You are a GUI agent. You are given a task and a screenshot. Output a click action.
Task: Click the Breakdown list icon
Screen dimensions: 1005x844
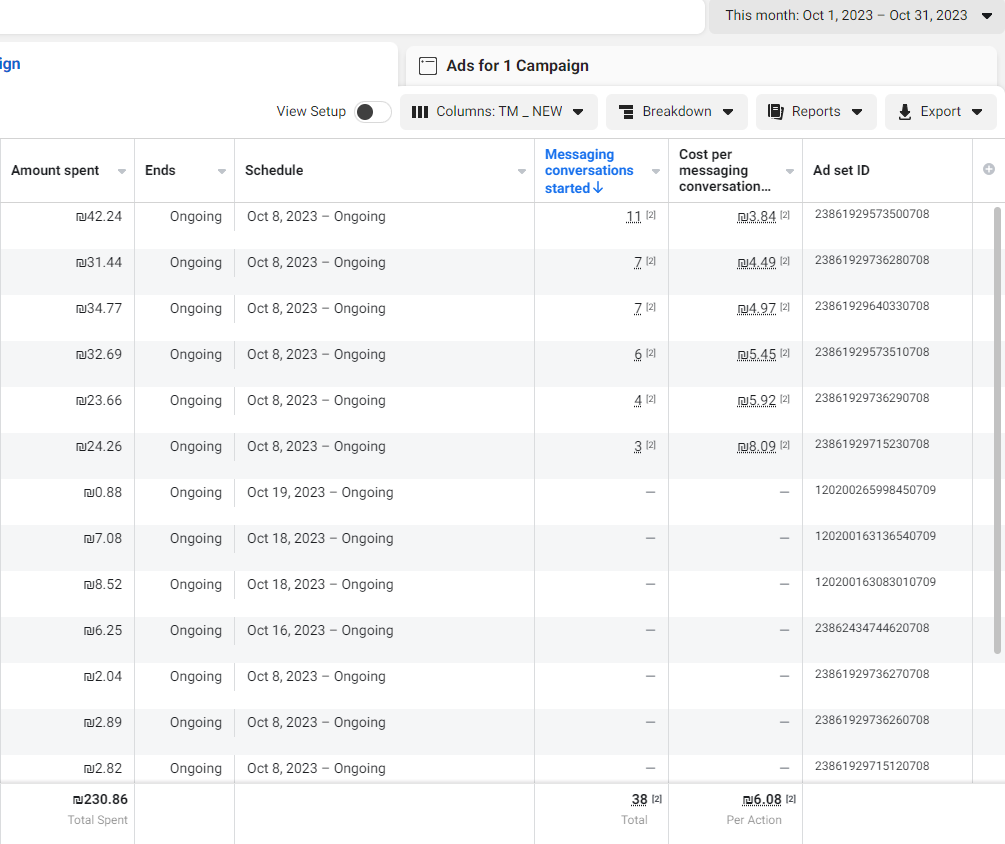626,112
